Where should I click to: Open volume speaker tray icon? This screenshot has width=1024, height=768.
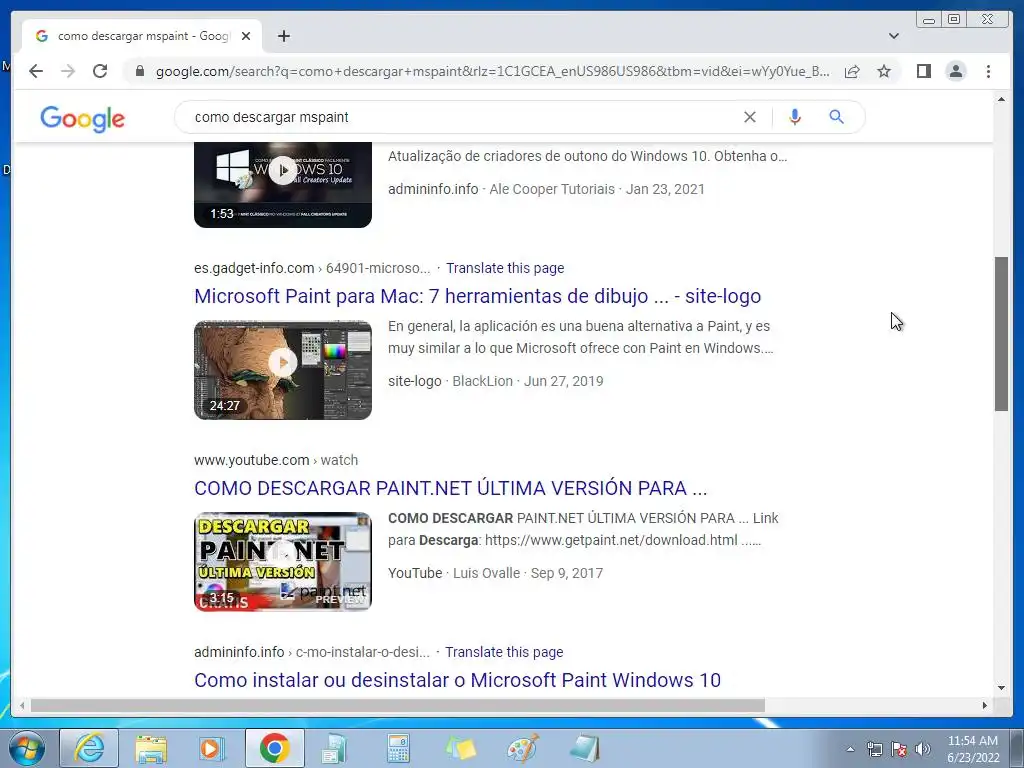(x=923, y=749)
